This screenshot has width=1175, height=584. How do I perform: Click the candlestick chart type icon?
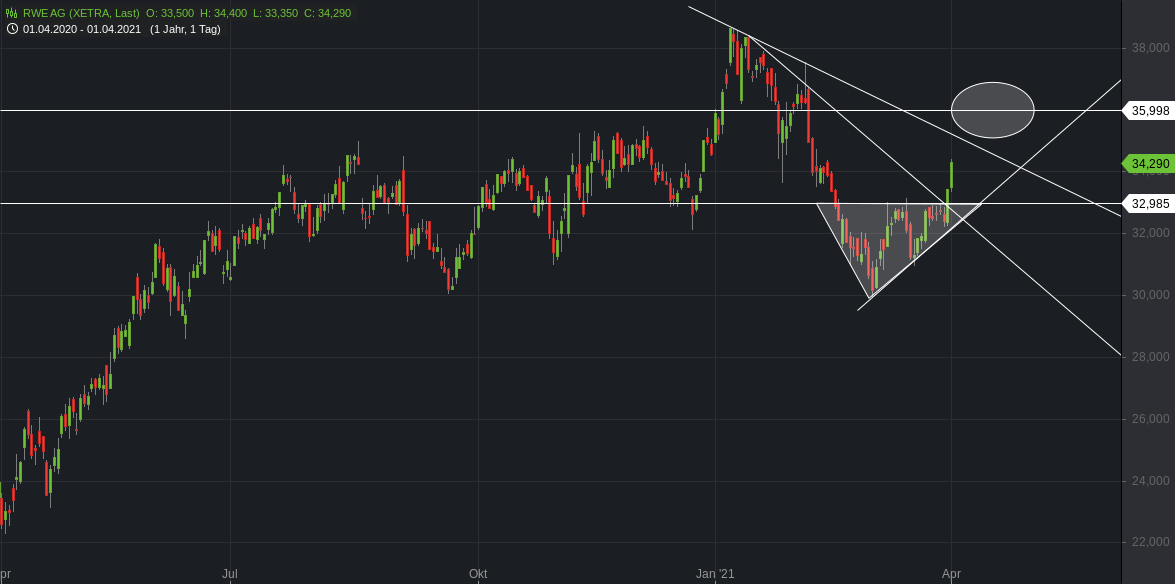click(10, 13)
